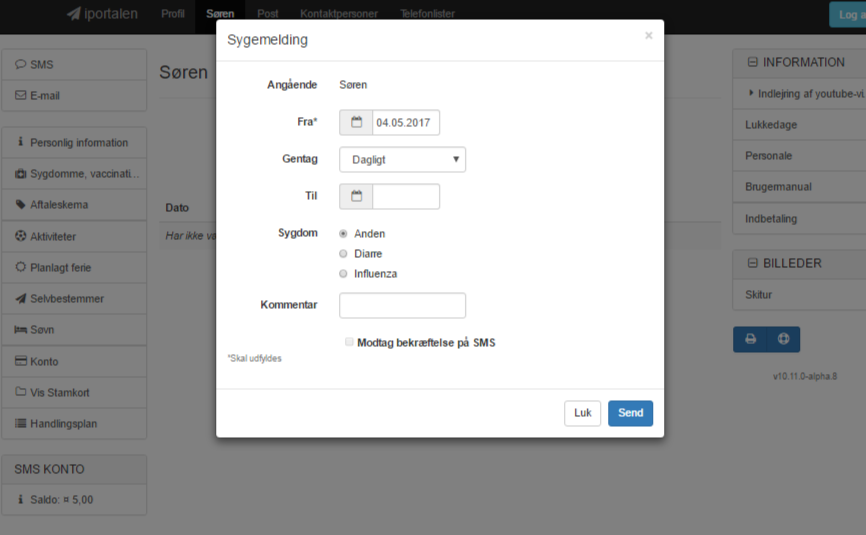This screenshot has height=535, width=866.
Task: Click the Kommentar text field
Action: coord(402,305)
